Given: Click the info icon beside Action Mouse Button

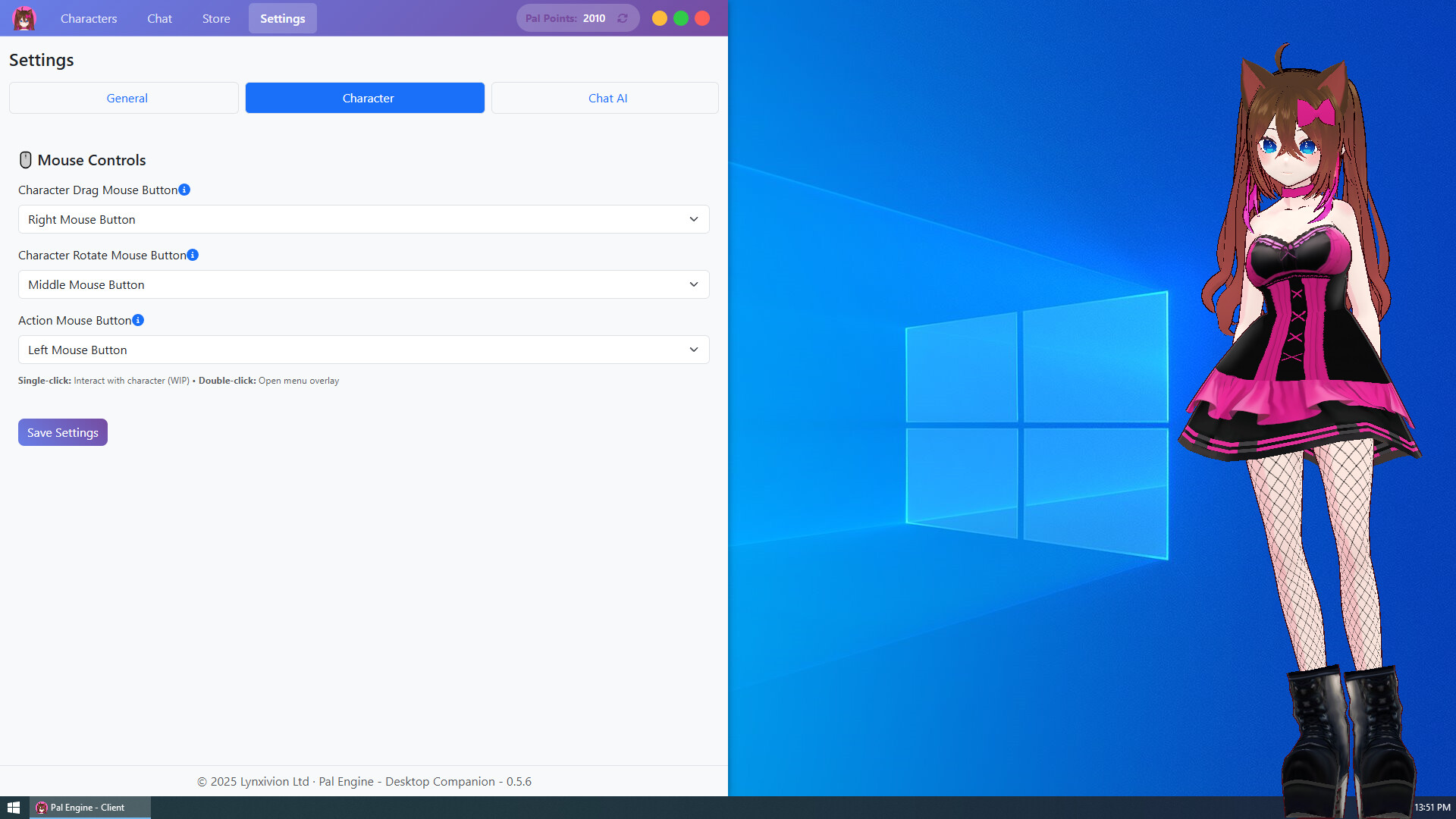Looking at the screenshot, I should click(138, 320).
